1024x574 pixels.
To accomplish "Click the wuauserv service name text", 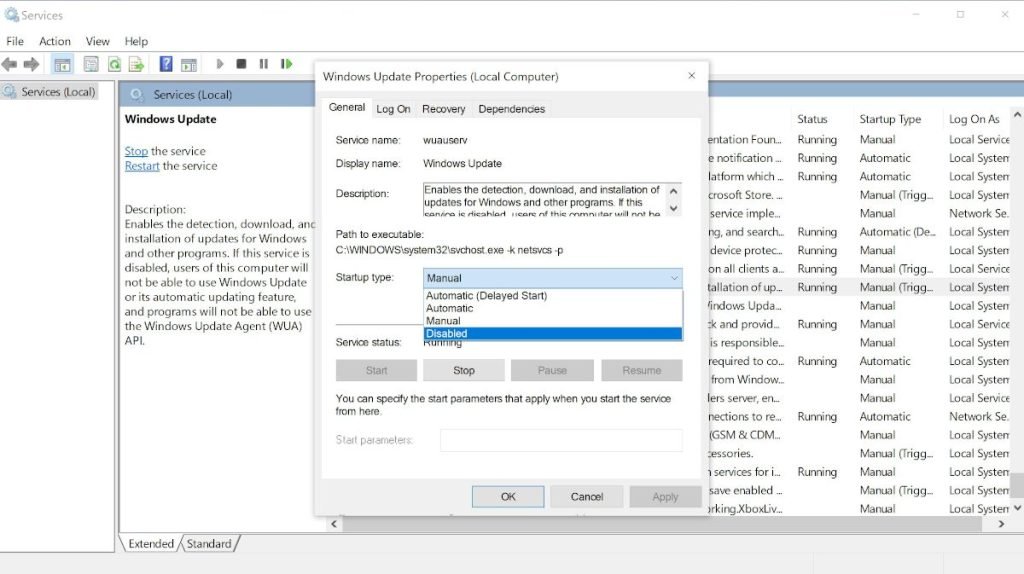I will (445, 140).
